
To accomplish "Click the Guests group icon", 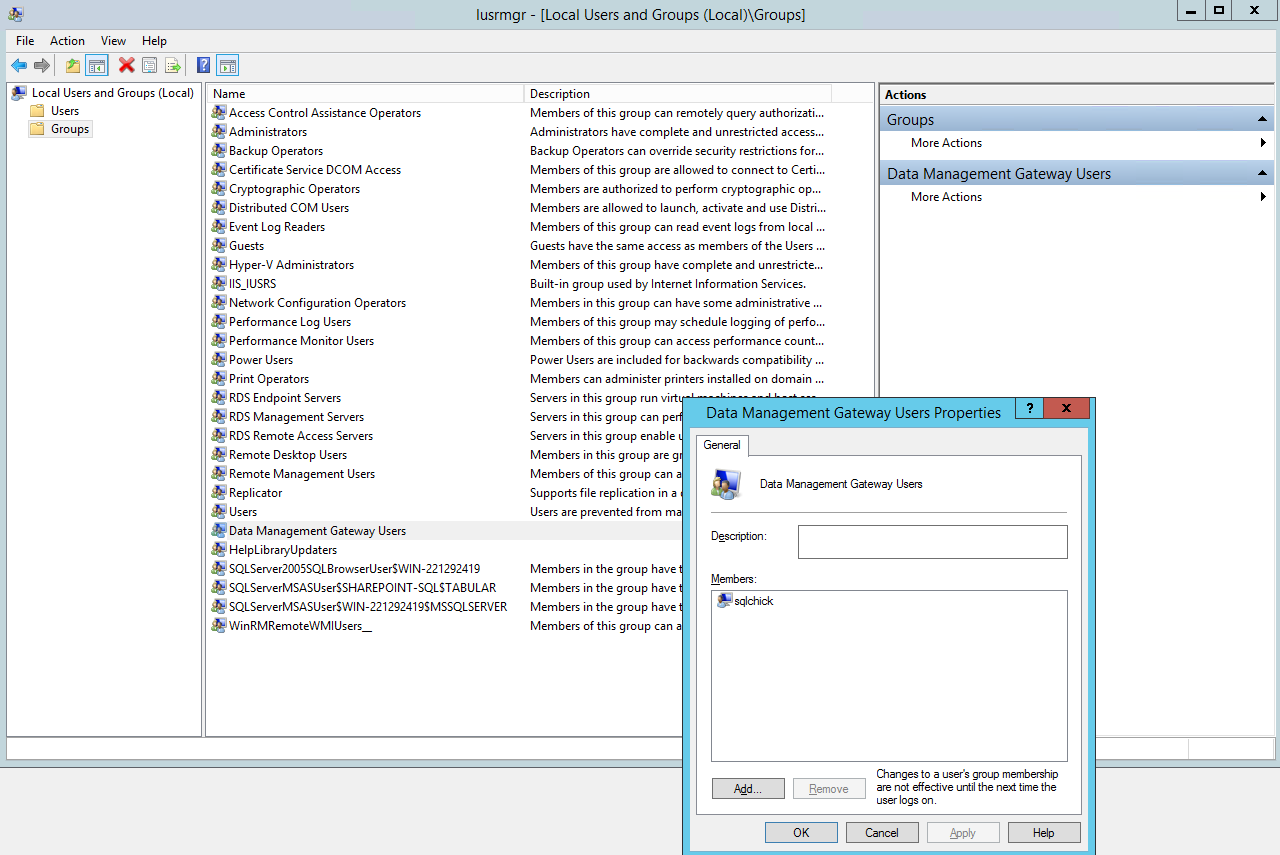I will [220, 246].
